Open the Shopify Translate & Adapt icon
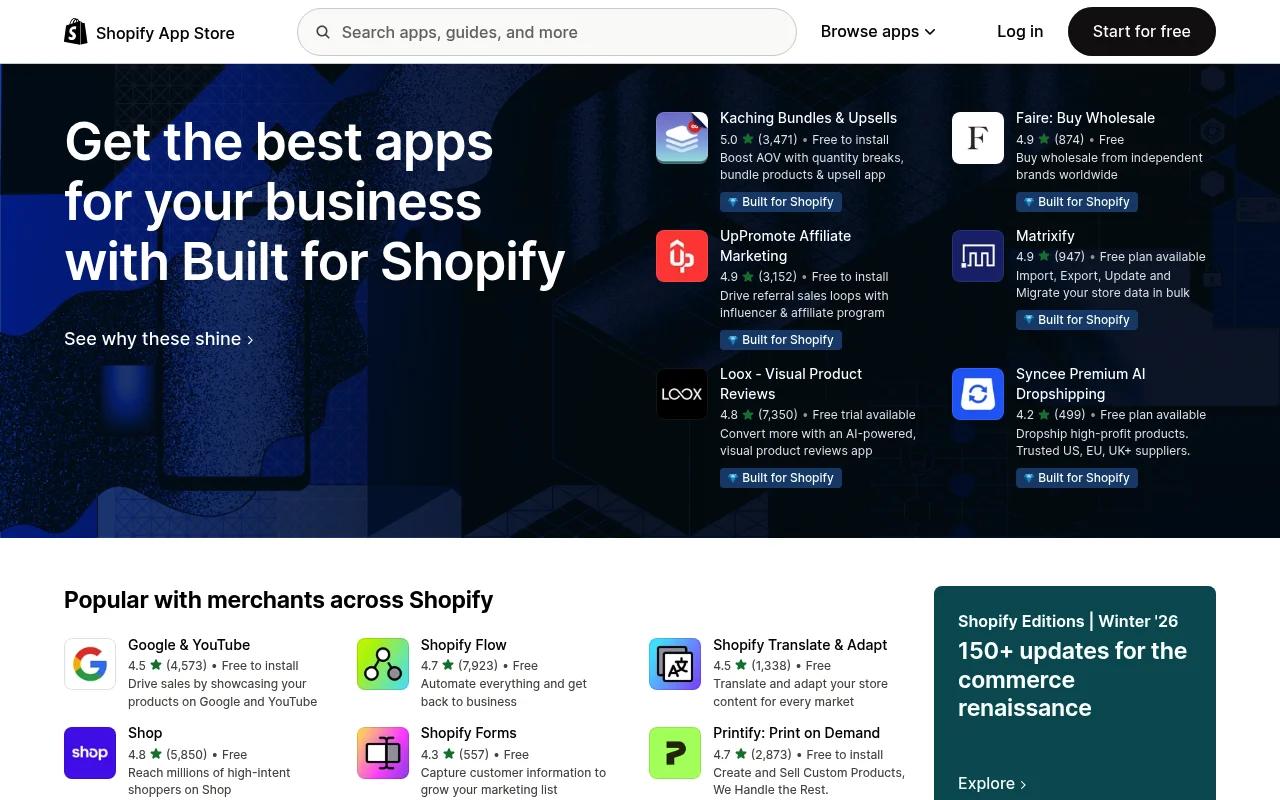The height and width of the screenshot is (800, 1280). pos(674,663)
